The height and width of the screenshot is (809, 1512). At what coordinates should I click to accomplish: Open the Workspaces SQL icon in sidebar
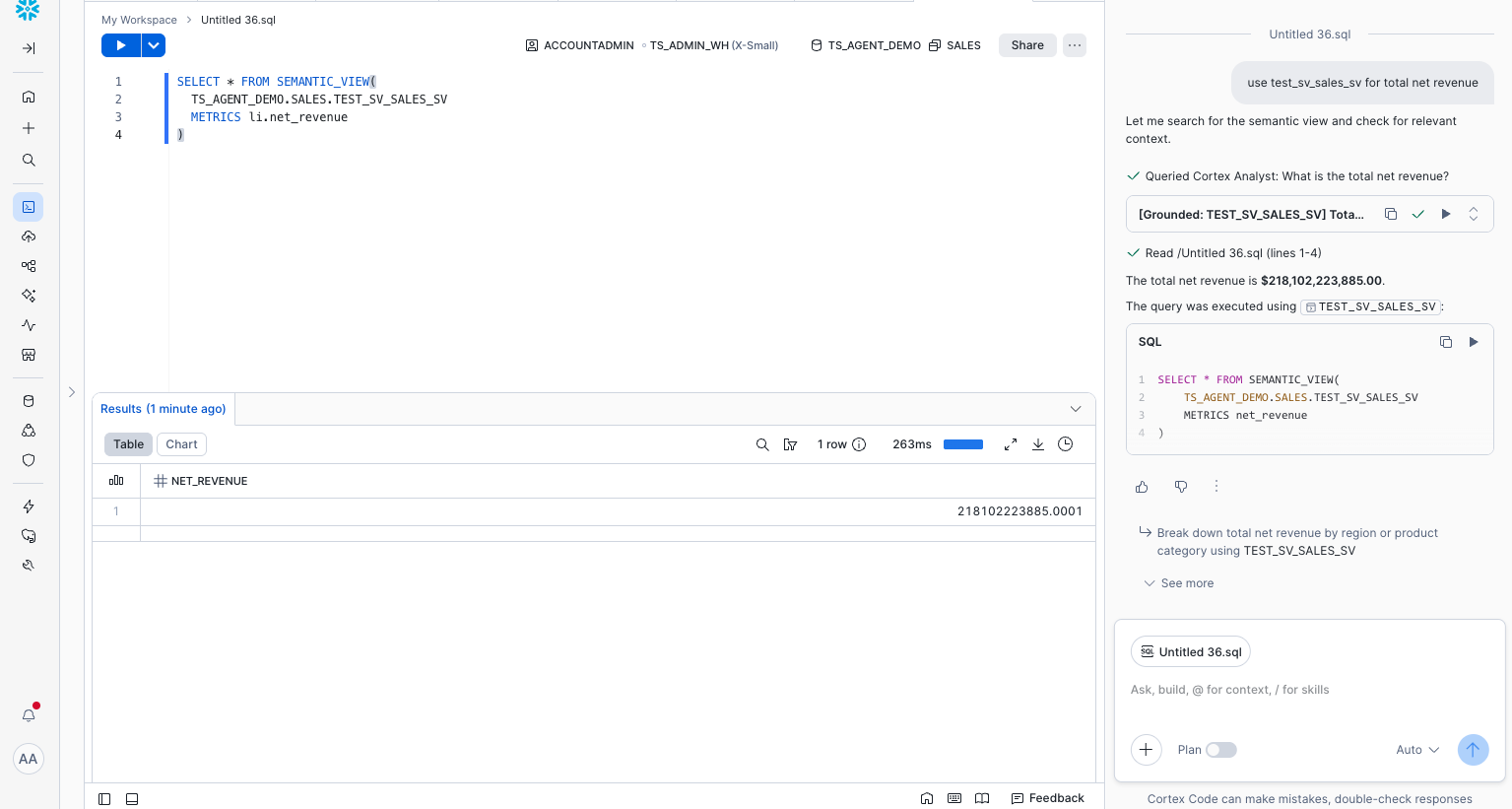point(29,207)
